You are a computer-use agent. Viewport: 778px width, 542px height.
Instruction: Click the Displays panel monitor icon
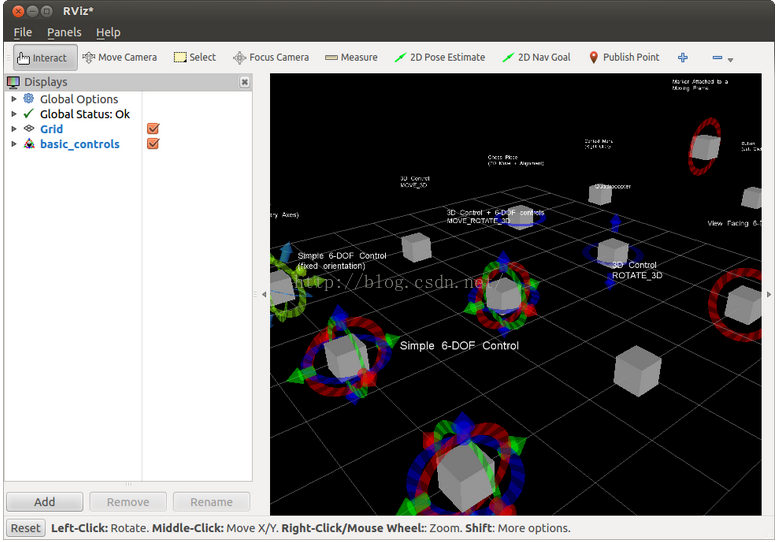(13, 82)
